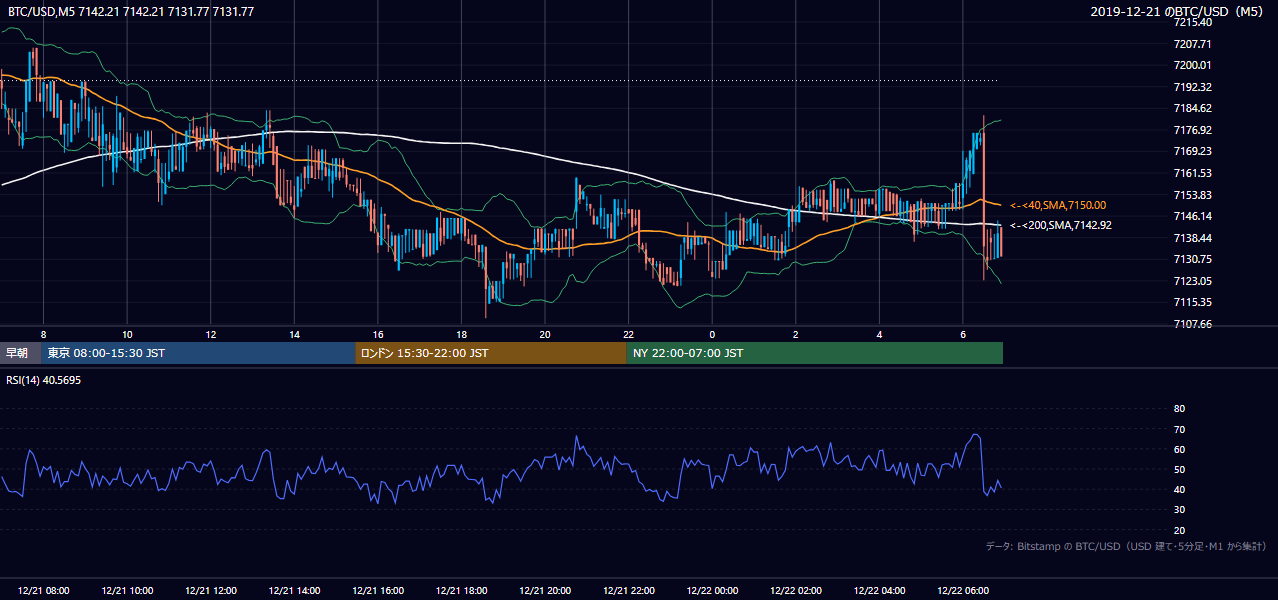Select the 7123.05 price label
Image resolution: width=1278 pixels, height=600 pixels.
(1192, 281)
